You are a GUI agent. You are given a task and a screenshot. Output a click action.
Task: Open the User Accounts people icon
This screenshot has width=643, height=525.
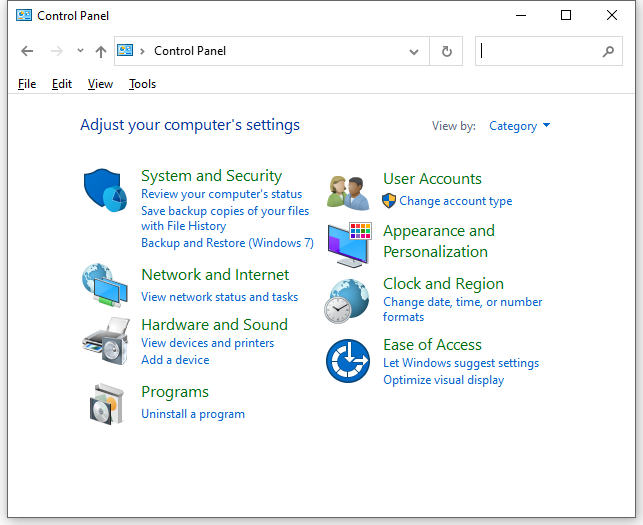pyautogui.click(x=348, y=192)
